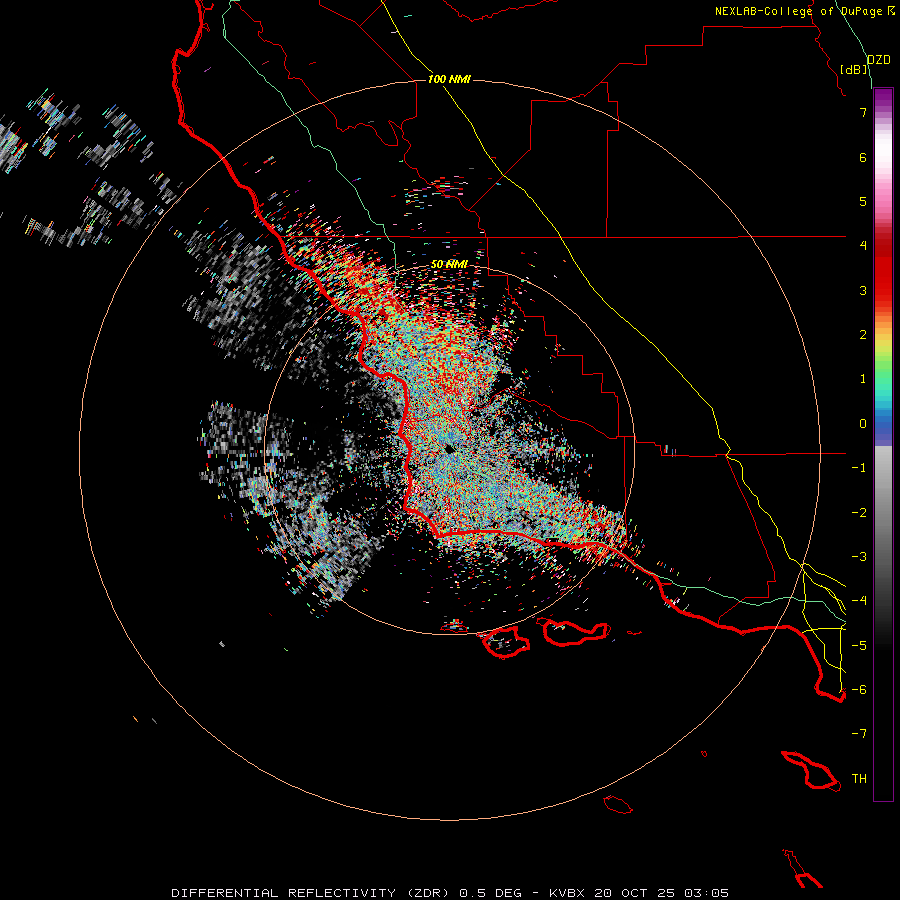
Task: Click the [dB] units label
Action: [854, 70]
